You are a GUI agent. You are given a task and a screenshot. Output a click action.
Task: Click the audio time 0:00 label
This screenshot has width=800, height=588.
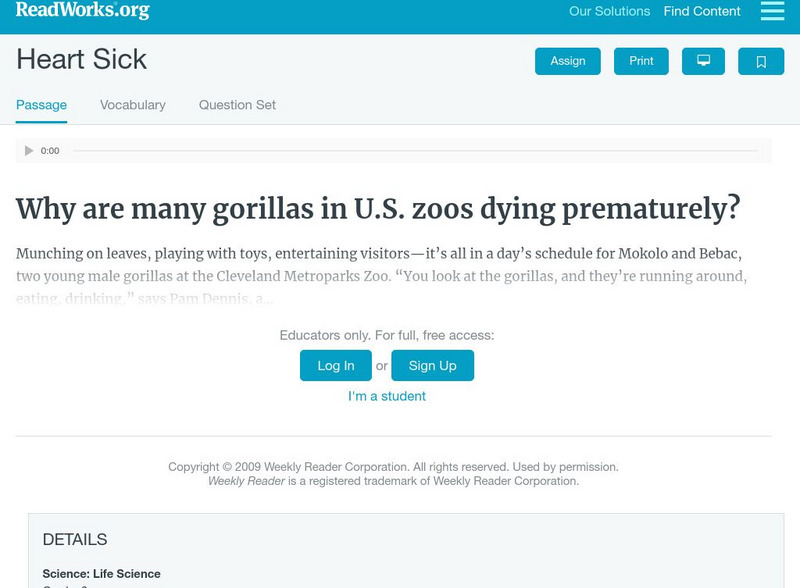[x=50, y=151]
